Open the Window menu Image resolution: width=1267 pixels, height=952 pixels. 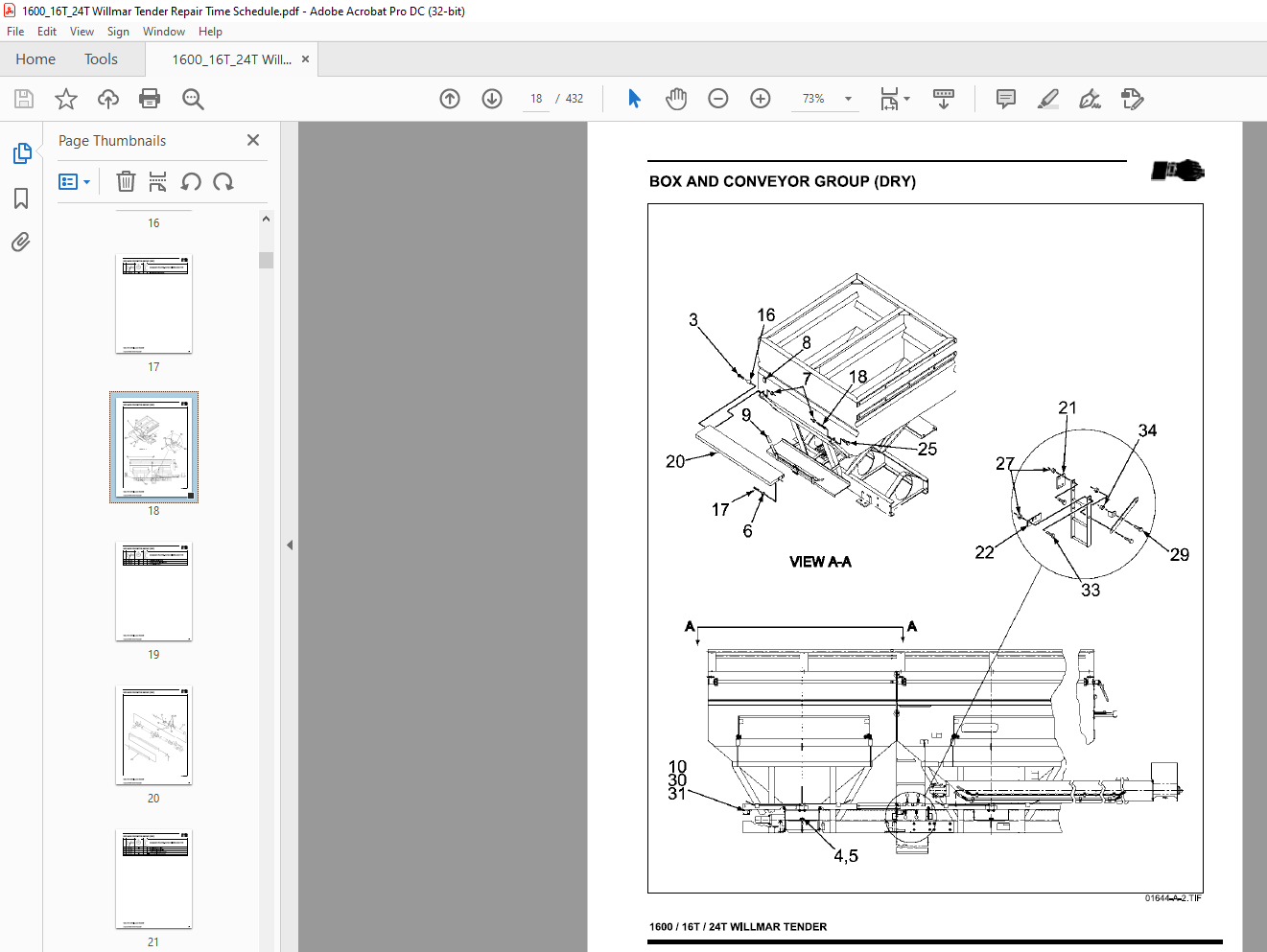coord(164,32)
